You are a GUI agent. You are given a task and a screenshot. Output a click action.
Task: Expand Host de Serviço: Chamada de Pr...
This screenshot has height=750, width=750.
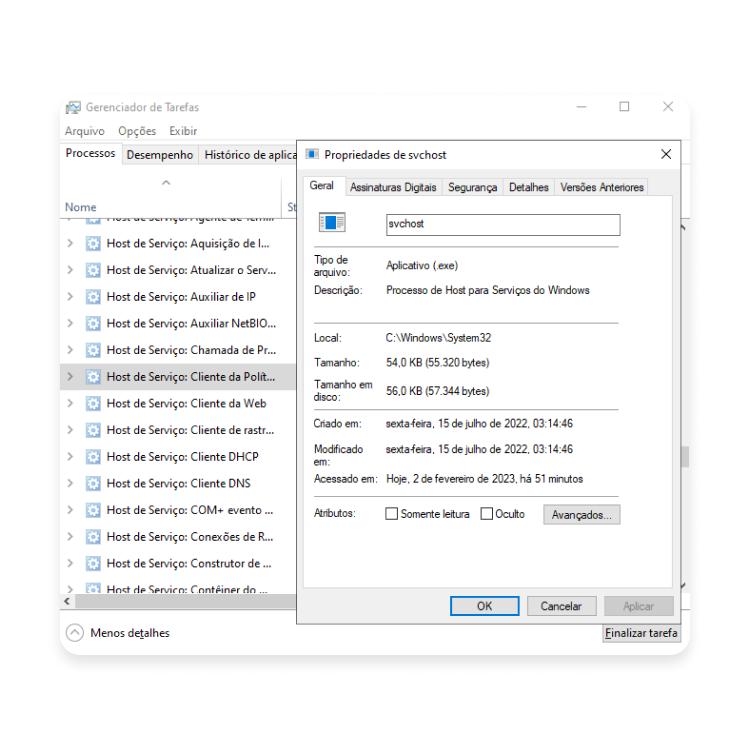(70, 350)
